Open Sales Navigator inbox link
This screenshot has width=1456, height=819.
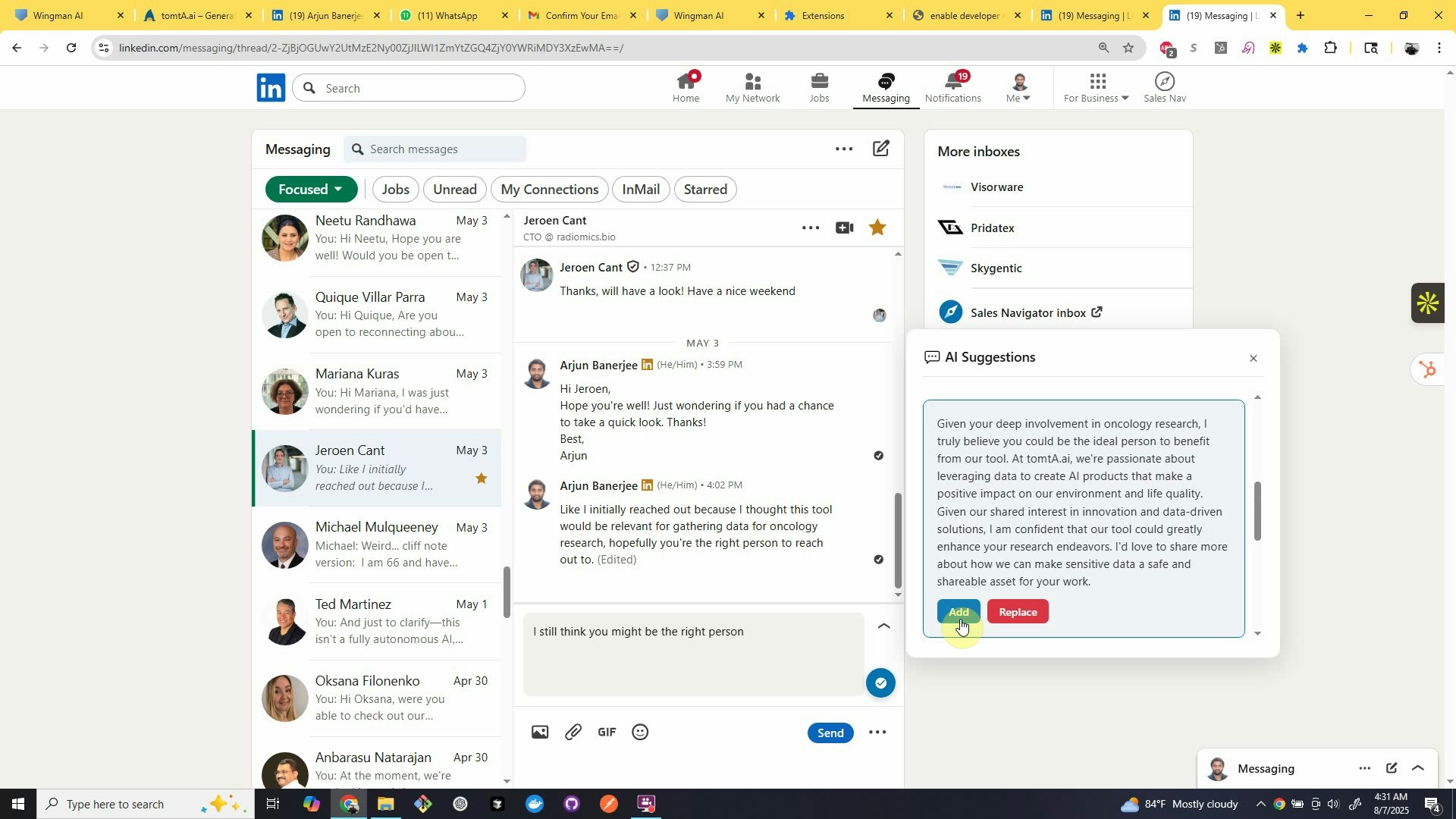point(1036,312)
